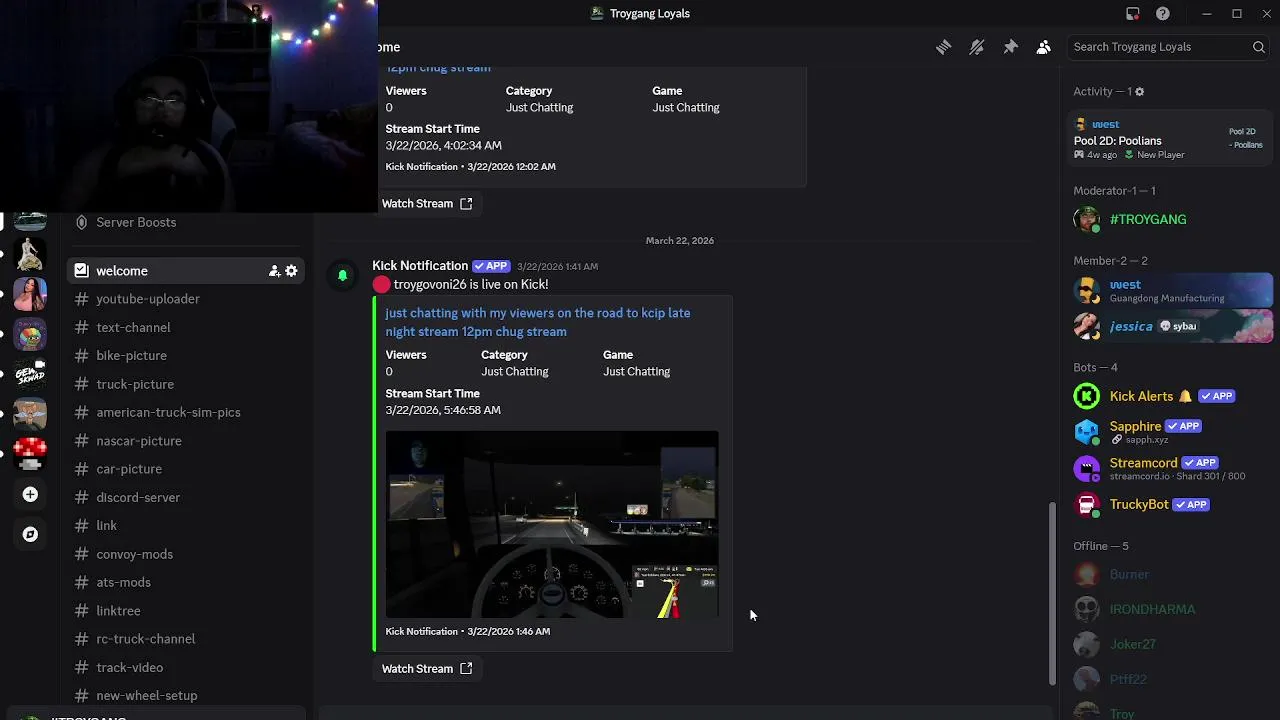The height and width of the screenshot is (720, 1280).
Task: Open the Threads icon in channel header
Action: click(x=943, y=47)
